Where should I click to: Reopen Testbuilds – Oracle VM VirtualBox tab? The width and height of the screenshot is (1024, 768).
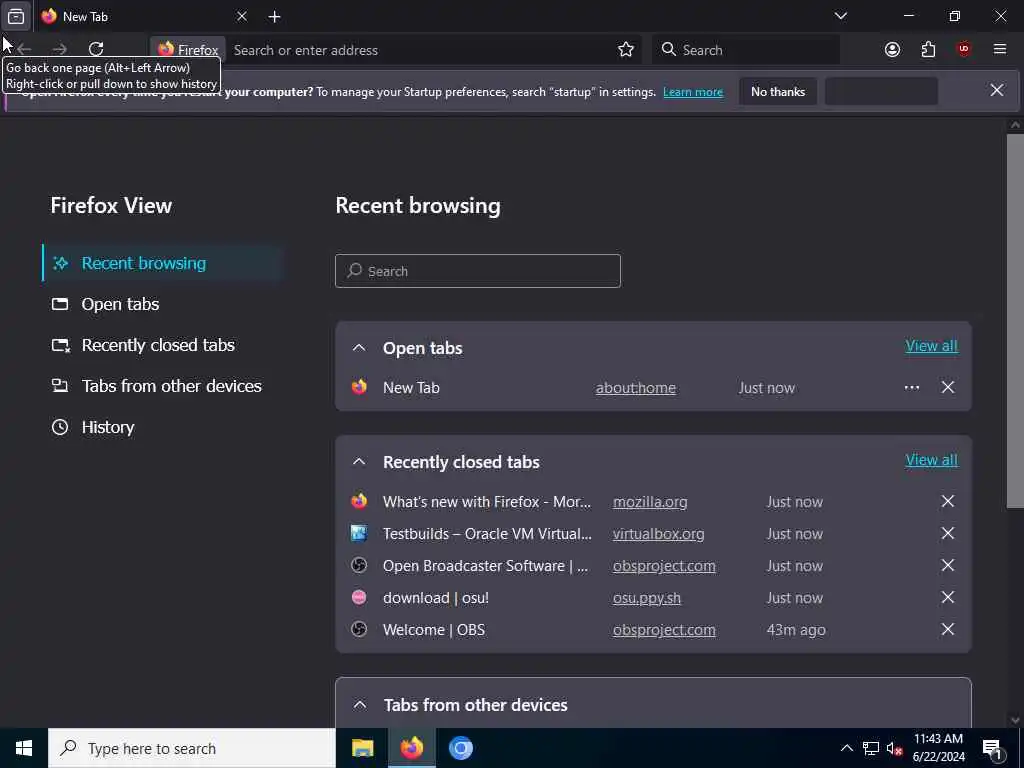pos(487,534)
